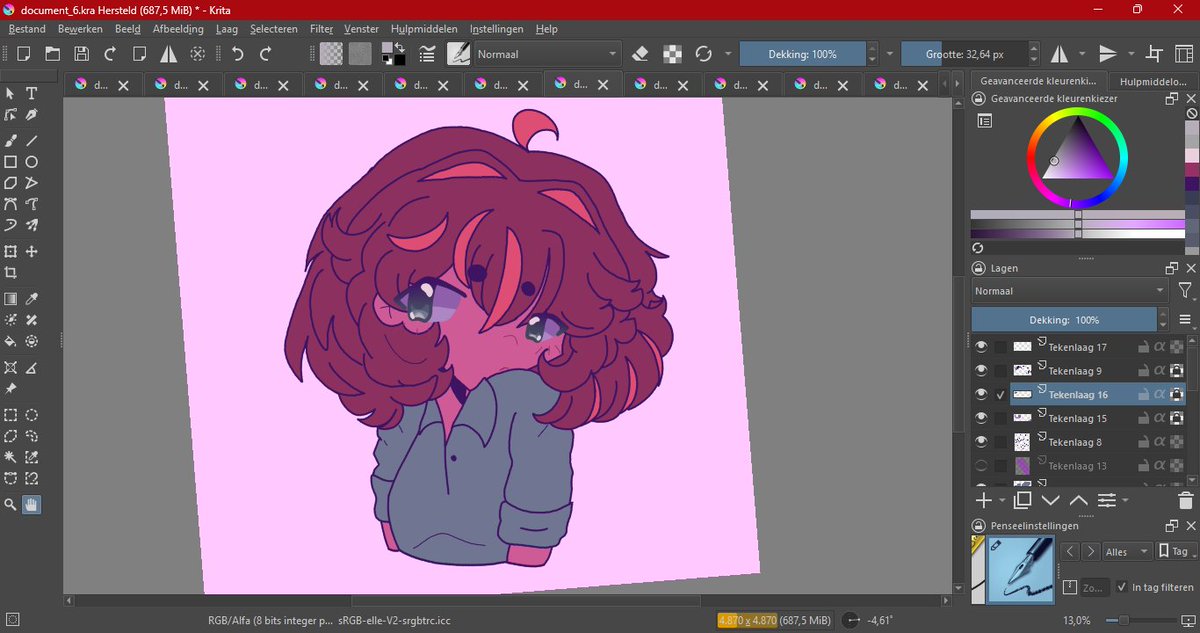Toggle the checkbox on Tekenlaag 16
Image resolution: width=1200 pixels, height=633 pixels.
[1001, 395]
